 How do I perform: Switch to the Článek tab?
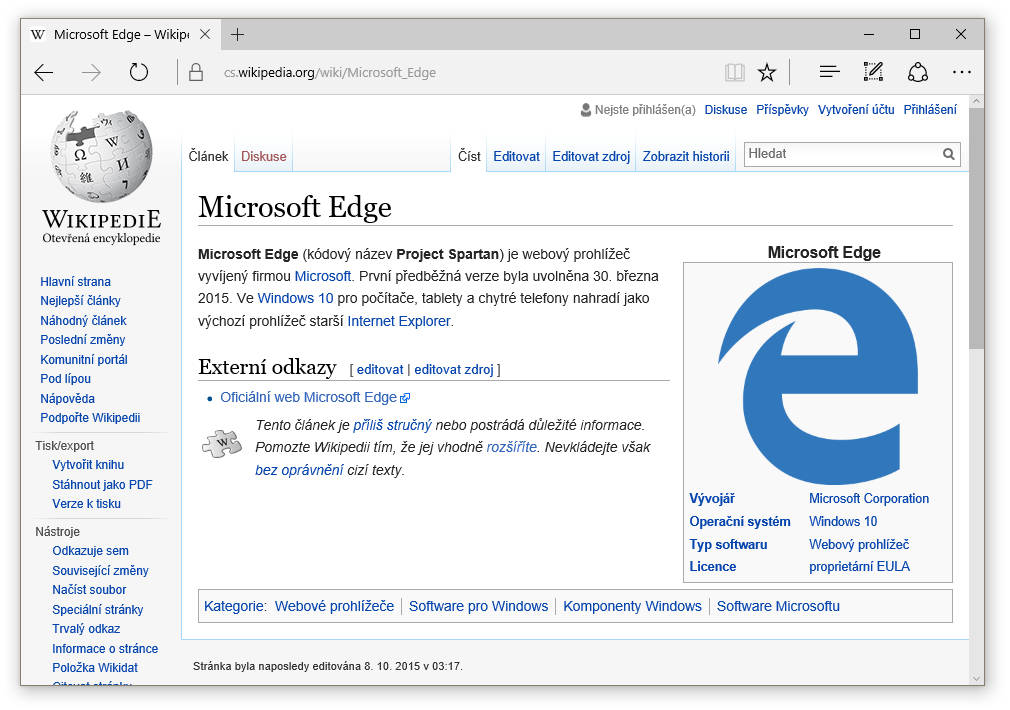pyautogui.click(x=208, y=156)
